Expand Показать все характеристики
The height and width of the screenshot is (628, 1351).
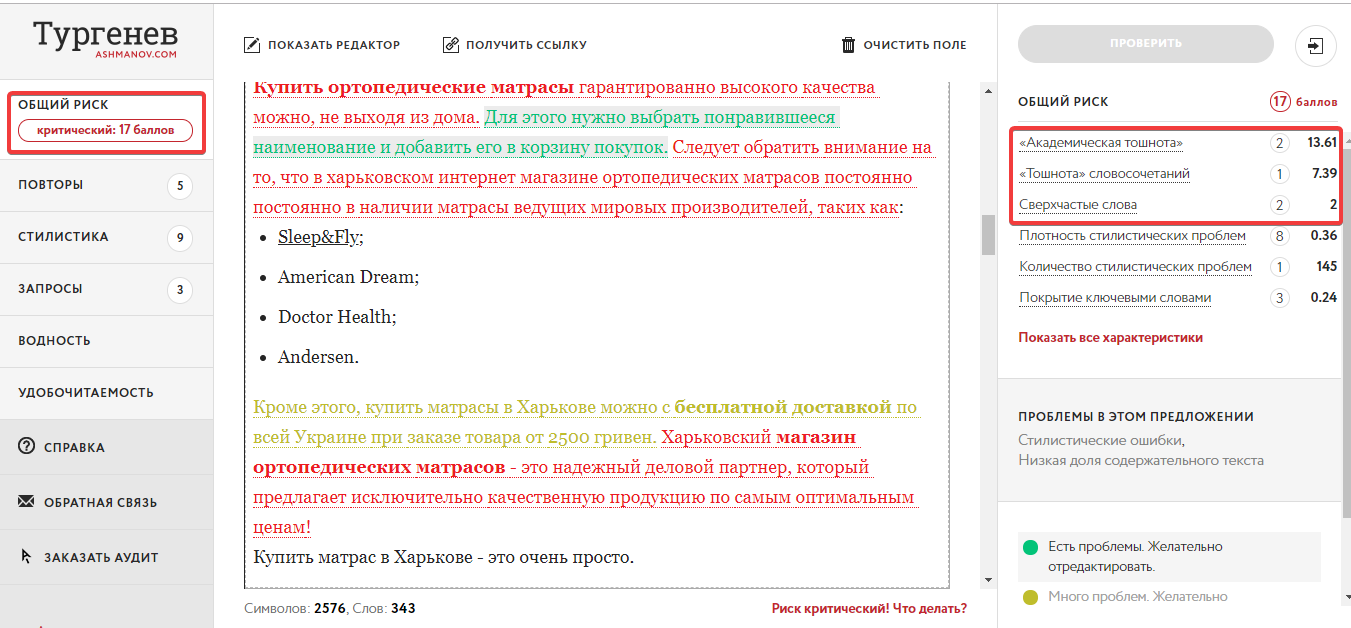click(1111, 338)
